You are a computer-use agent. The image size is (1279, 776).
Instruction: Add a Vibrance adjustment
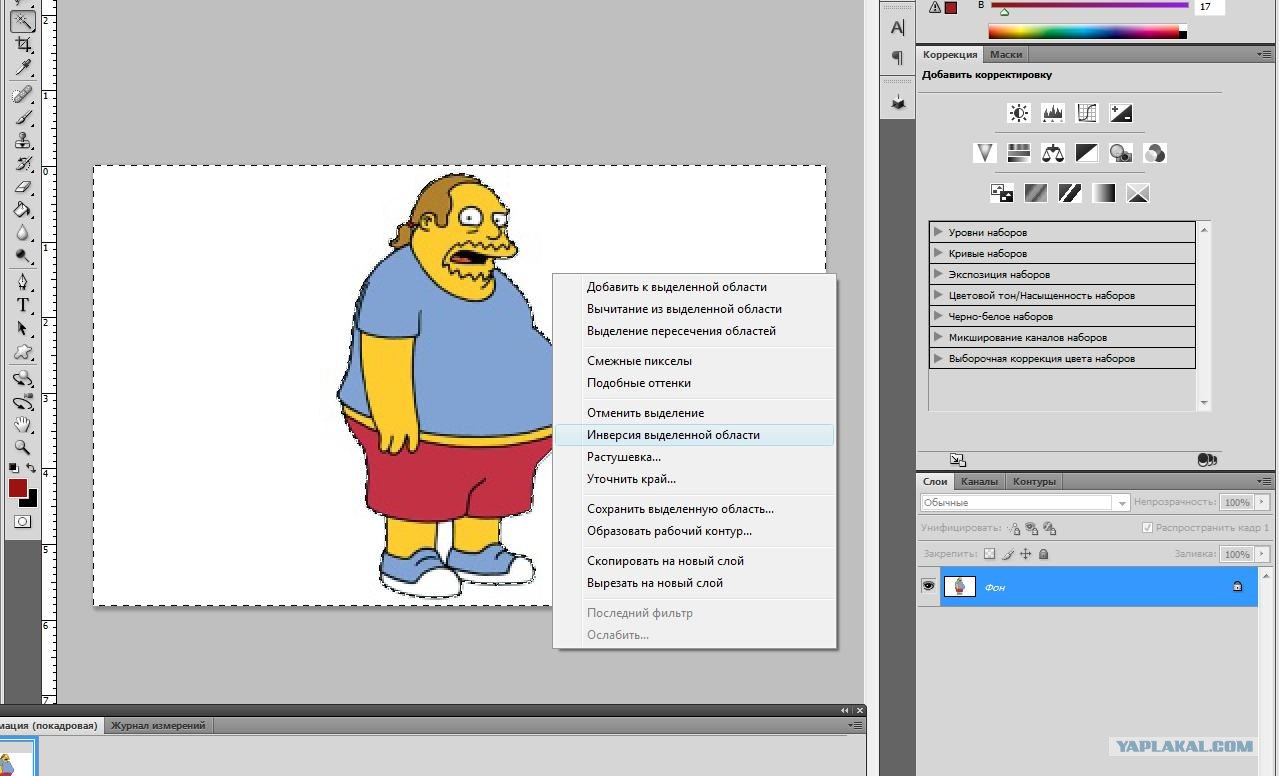coord(985,153)
